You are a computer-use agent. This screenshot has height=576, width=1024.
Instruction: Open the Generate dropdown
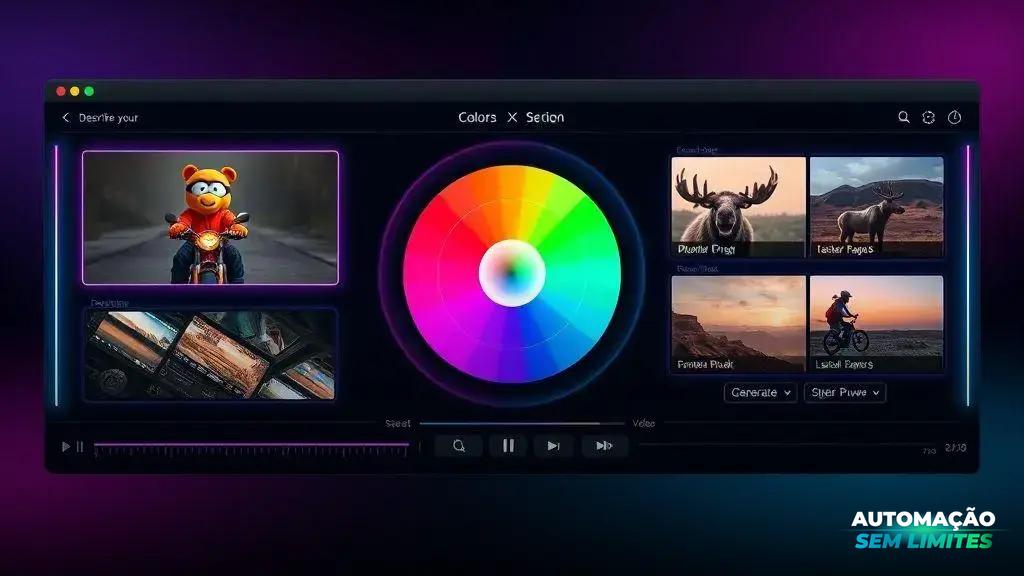760,392
